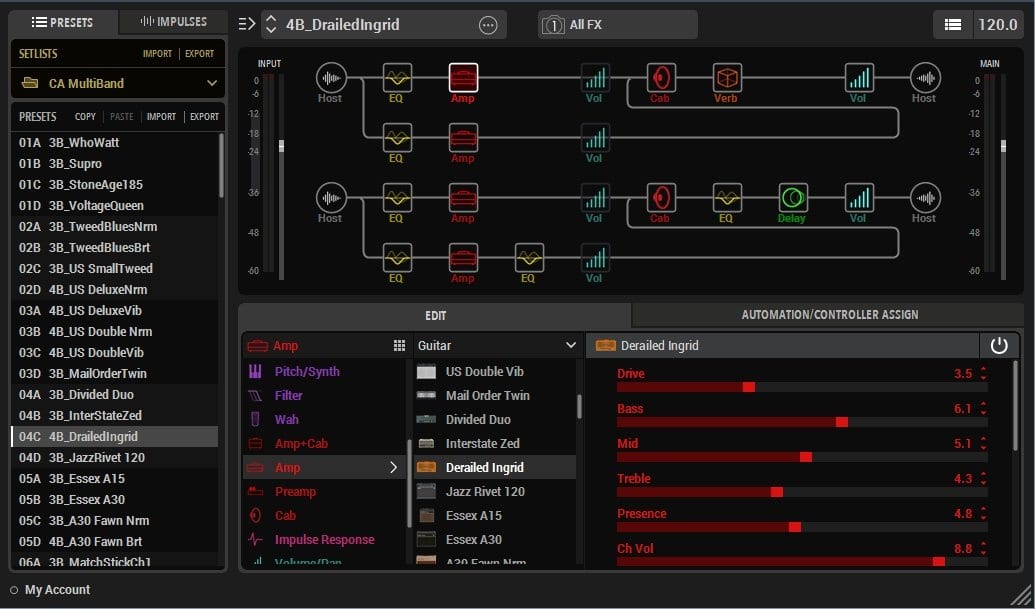Click IMPORT in the Presets toolbar
The width and height of the screenshot is (1035, 609).
click(161, 116)
